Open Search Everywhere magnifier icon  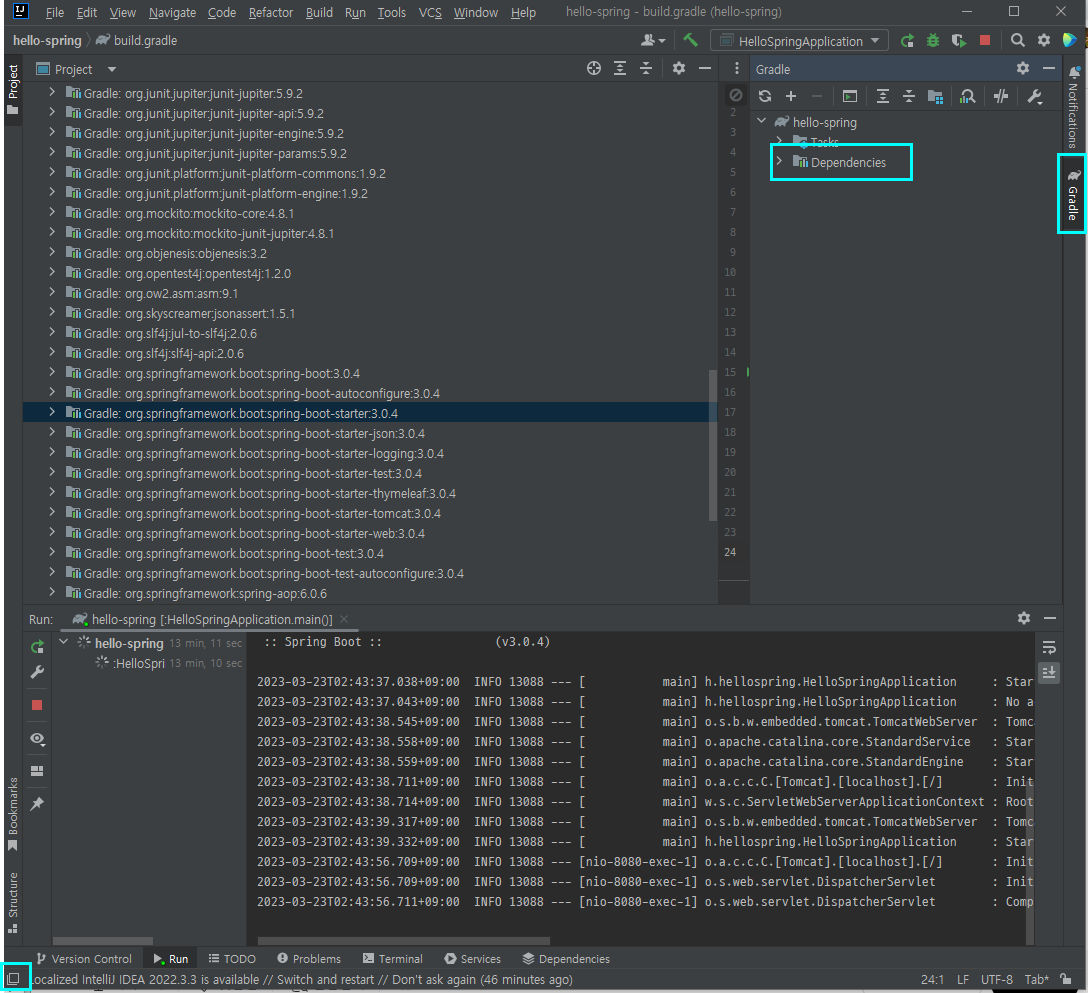1017,40
